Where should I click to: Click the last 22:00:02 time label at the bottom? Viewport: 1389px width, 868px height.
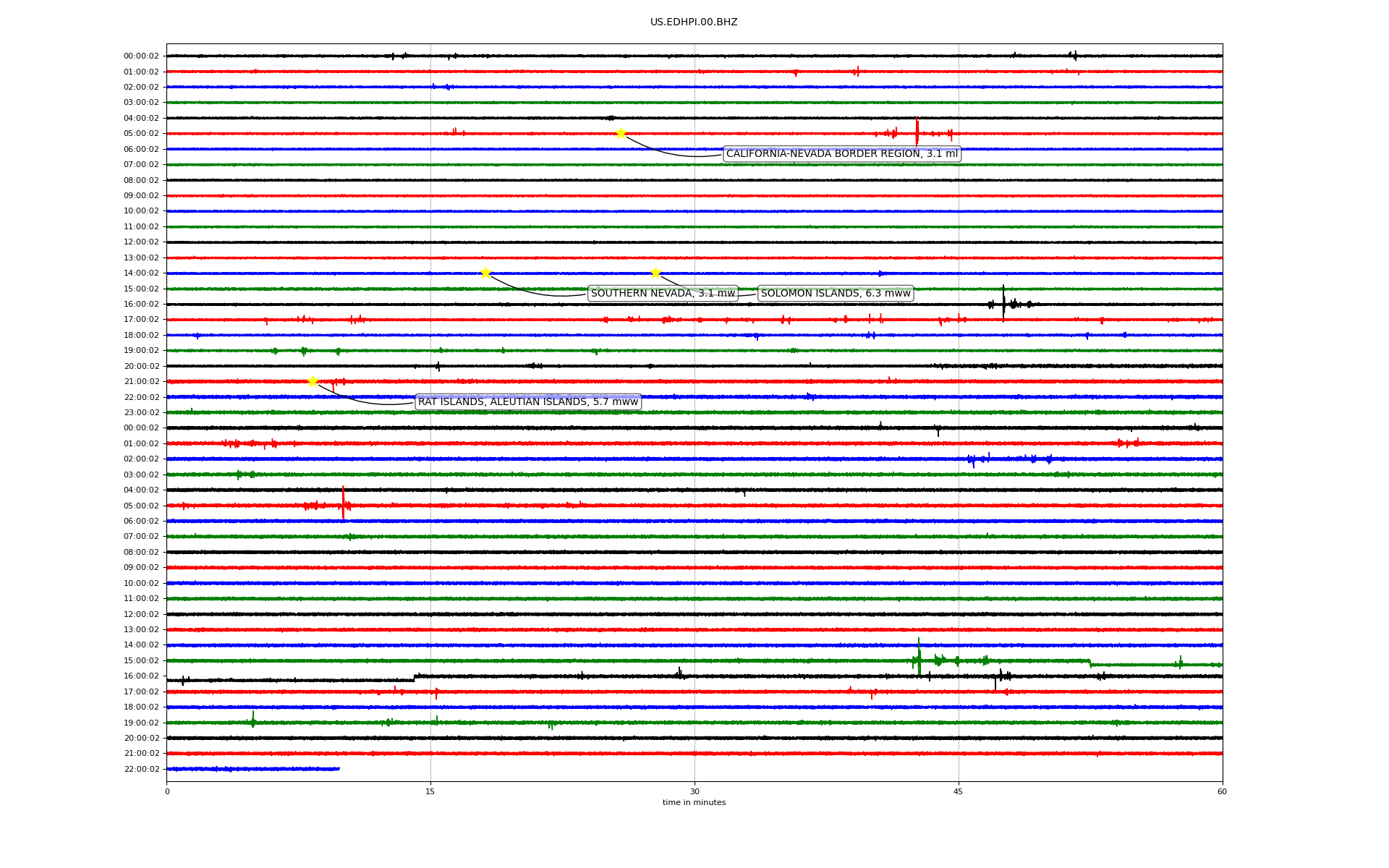141,769
